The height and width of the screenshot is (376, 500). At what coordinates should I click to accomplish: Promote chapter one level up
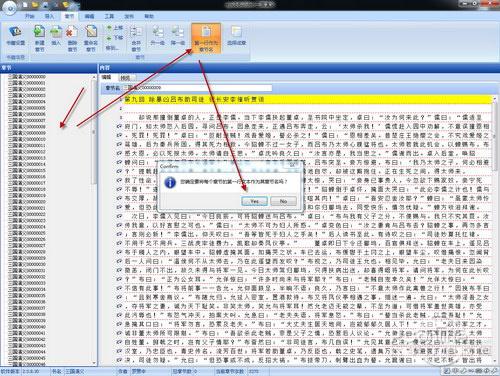click(x=158, y=36)
